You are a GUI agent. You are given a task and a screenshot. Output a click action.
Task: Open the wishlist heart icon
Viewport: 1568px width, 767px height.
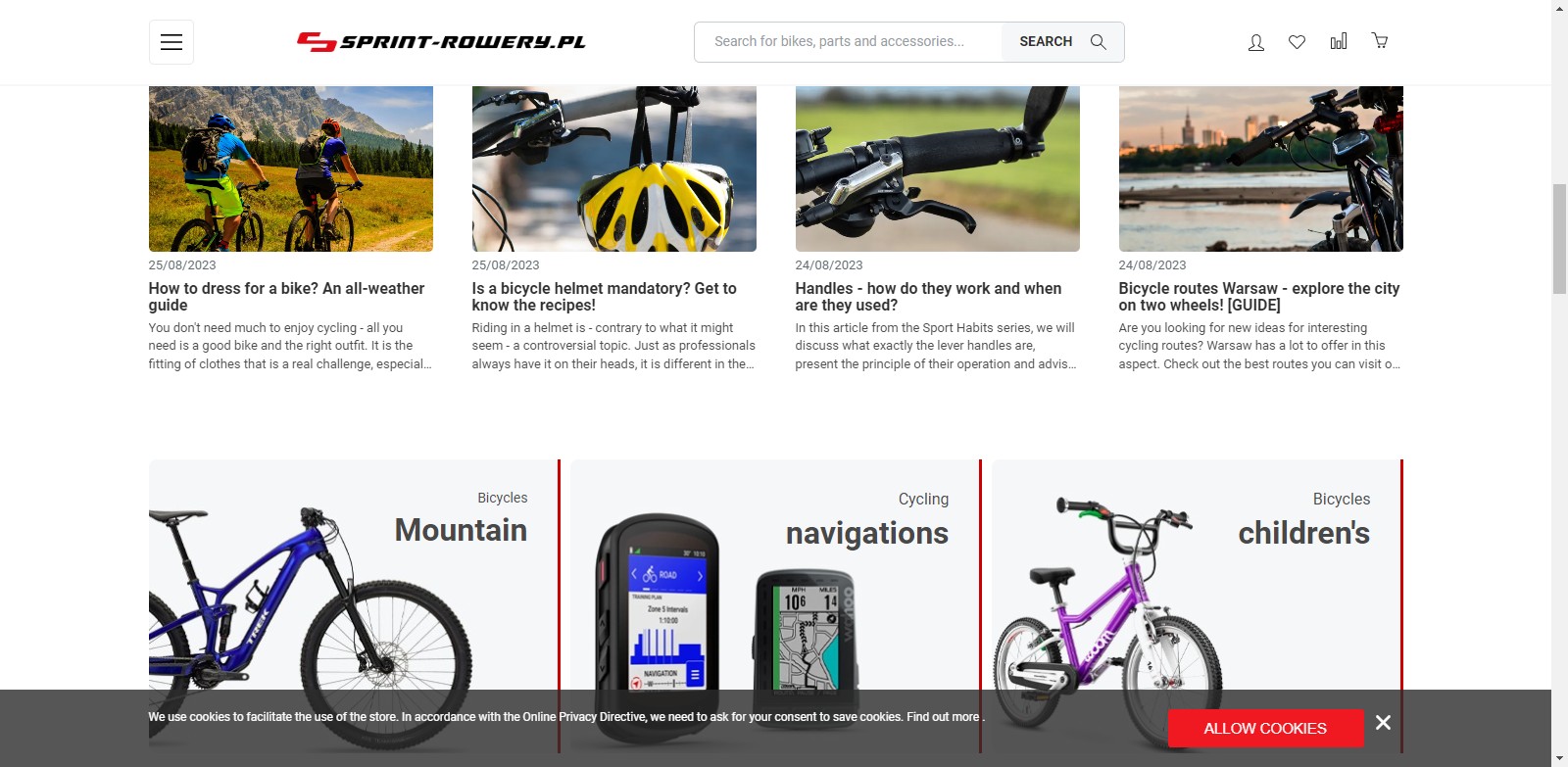click(1297, 42)
